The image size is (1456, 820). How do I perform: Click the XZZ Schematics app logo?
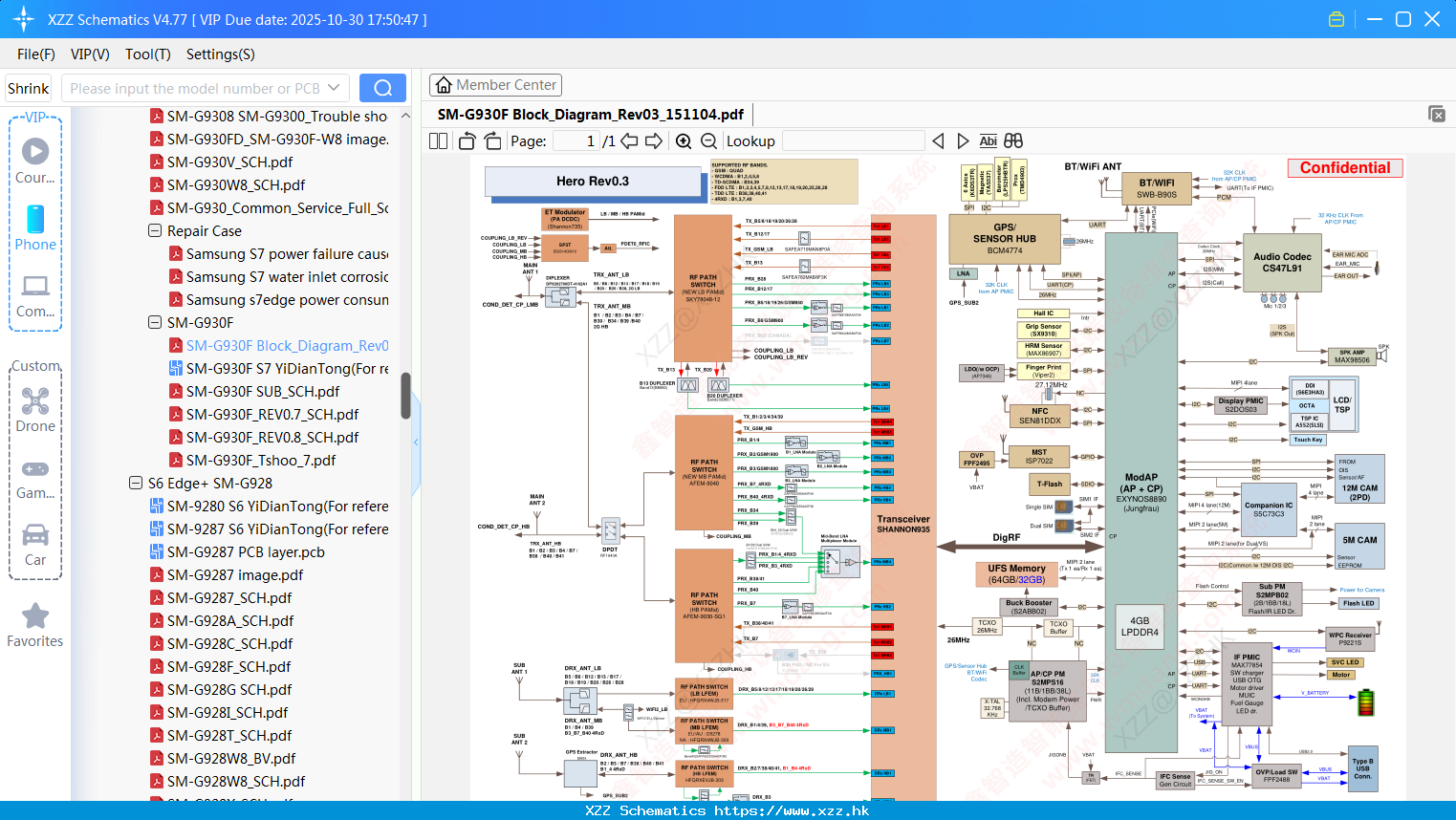pos(24,19)
